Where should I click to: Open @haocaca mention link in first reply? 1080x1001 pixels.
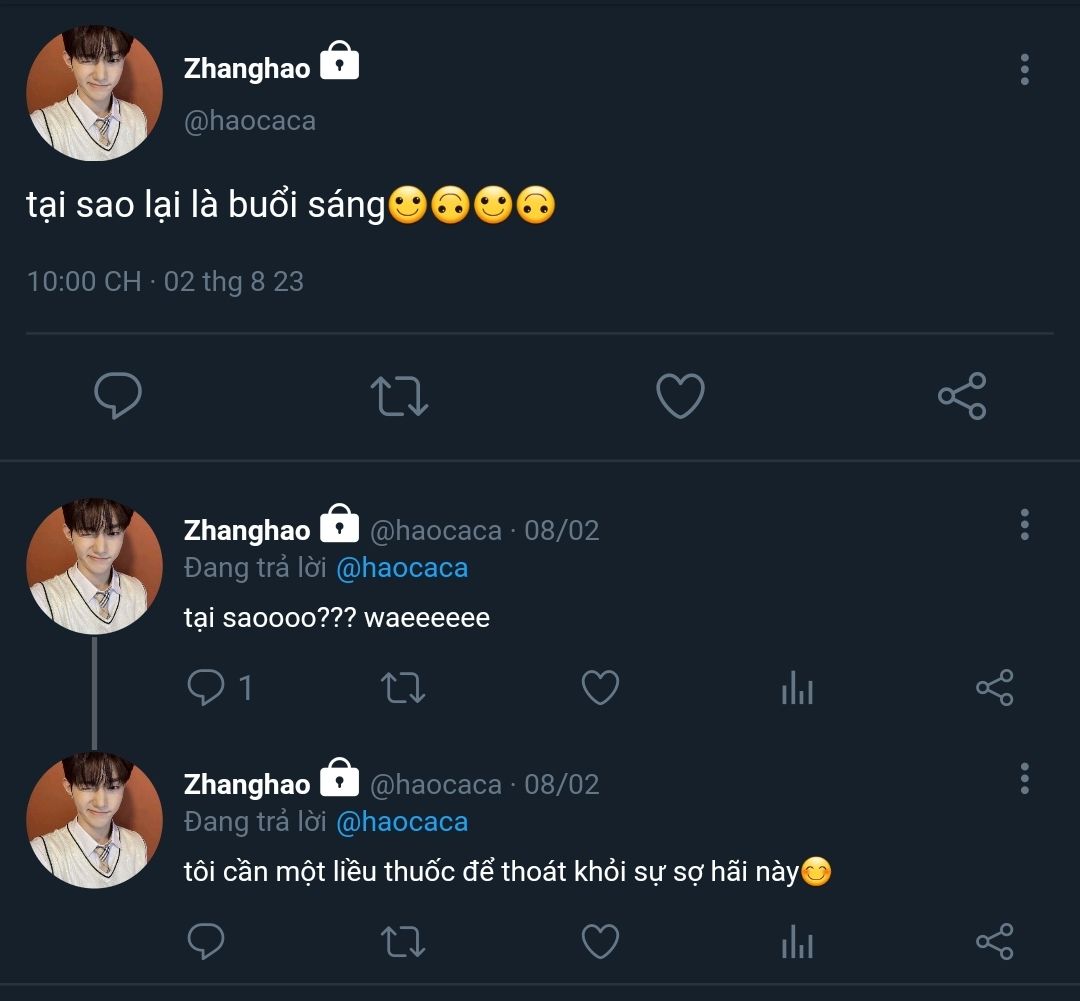pyautogui.click(x=402, y=568)
